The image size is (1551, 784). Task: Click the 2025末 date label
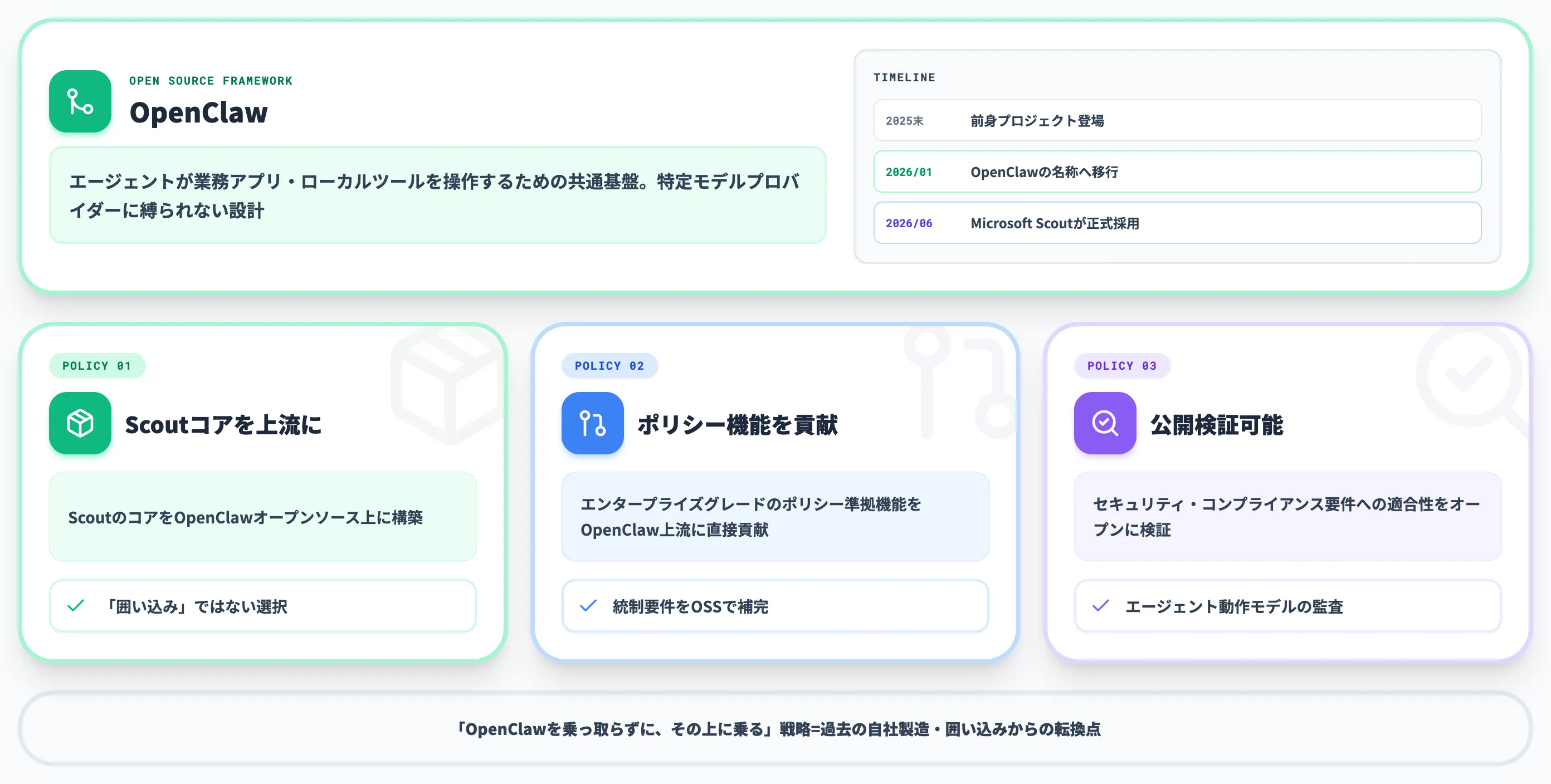point(904,121)
